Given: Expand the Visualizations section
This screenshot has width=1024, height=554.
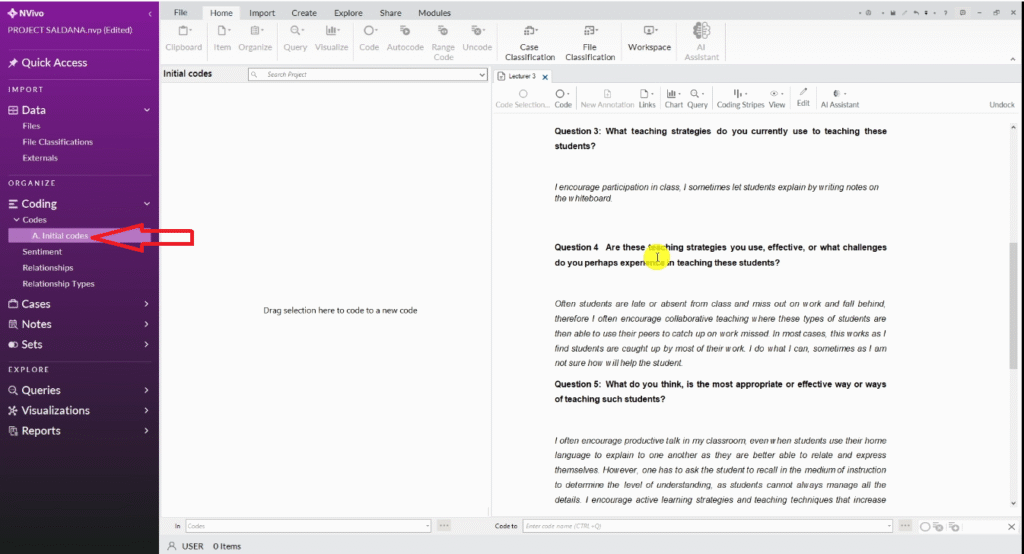Looking at the screenshot, I should coord(147,411).
